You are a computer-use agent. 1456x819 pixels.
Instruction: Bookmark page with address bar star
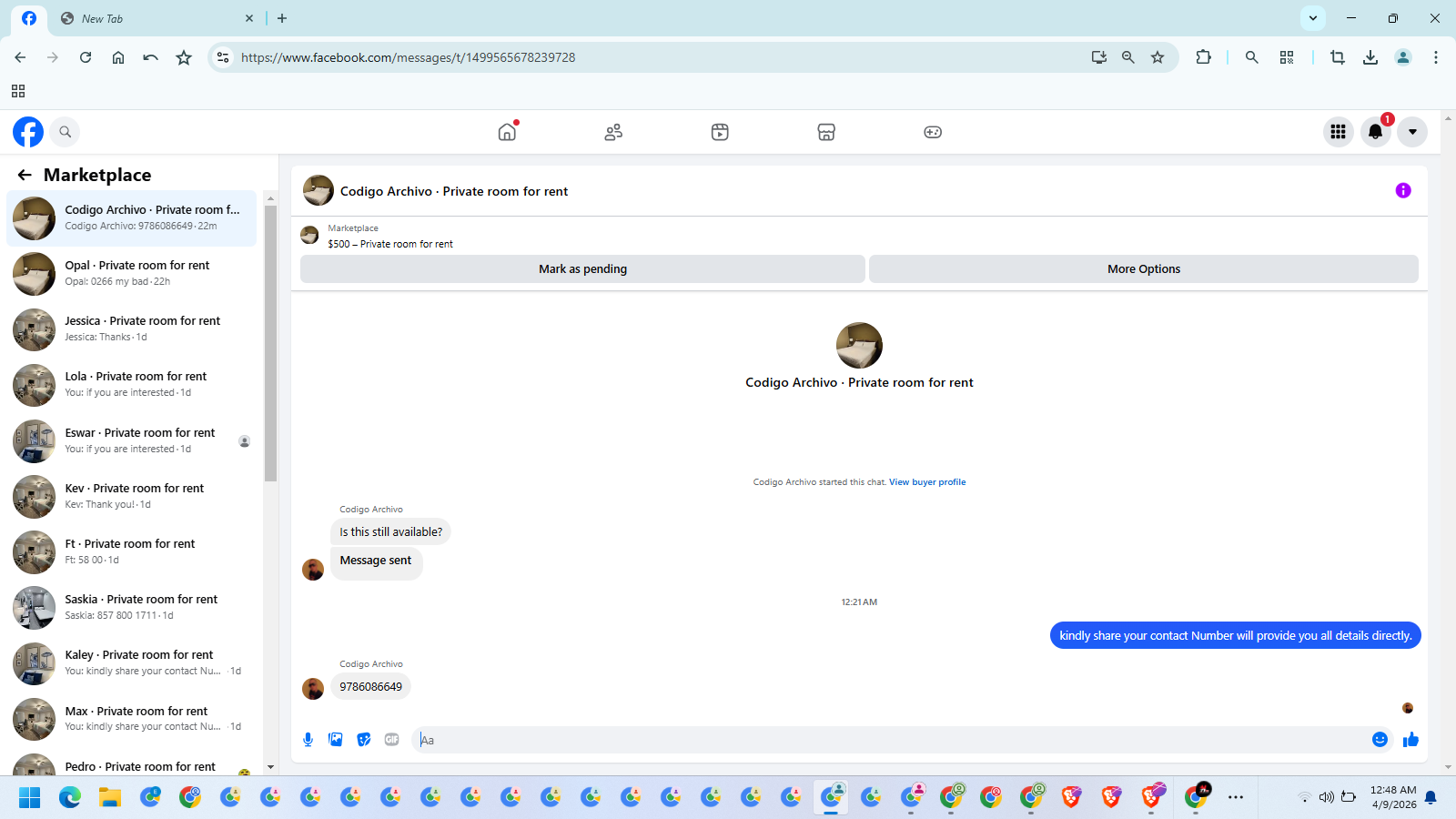coord(1158,57)
